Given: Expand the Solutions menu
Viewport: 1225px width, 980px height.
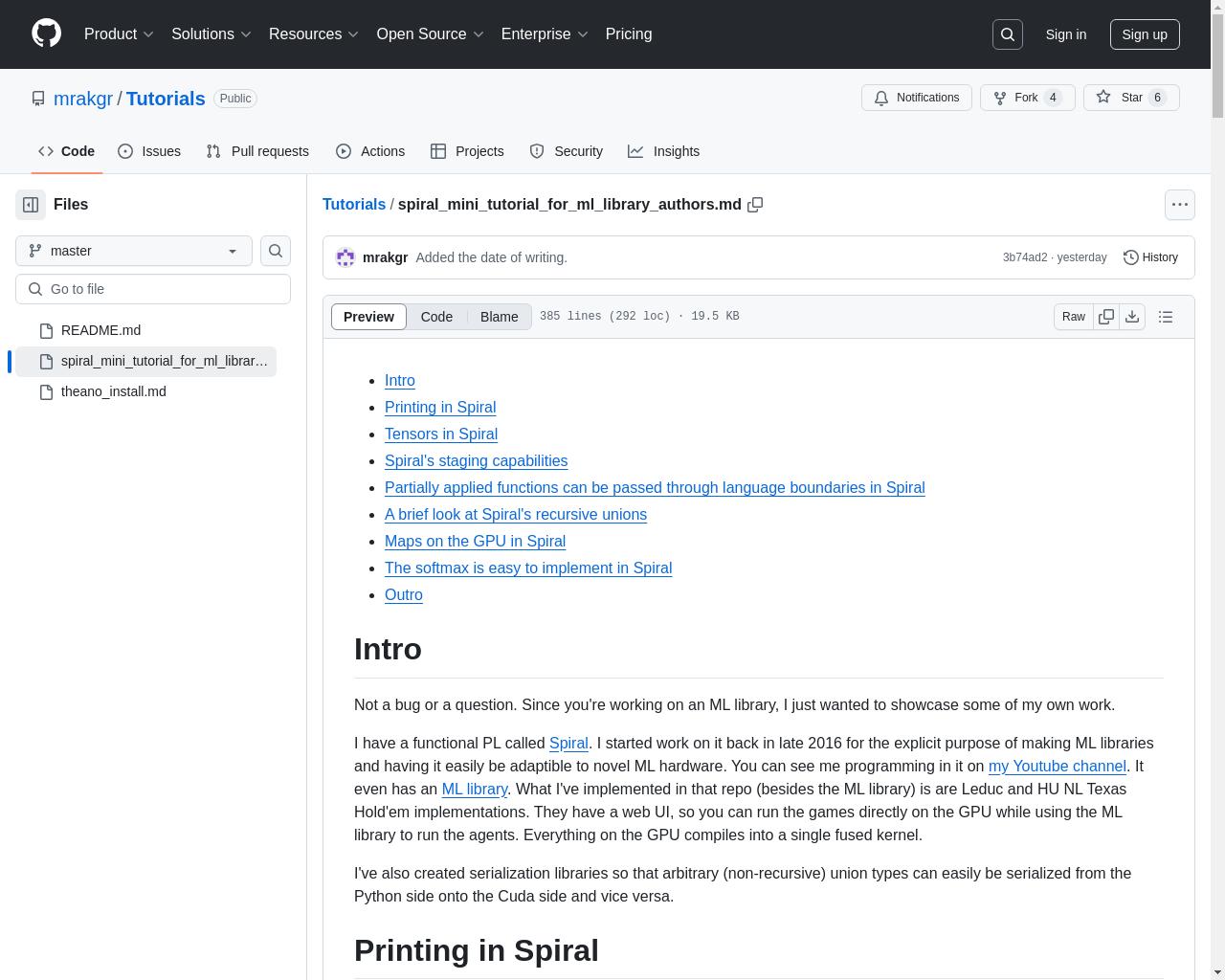Looking at the screenshot, I should 212,34.
